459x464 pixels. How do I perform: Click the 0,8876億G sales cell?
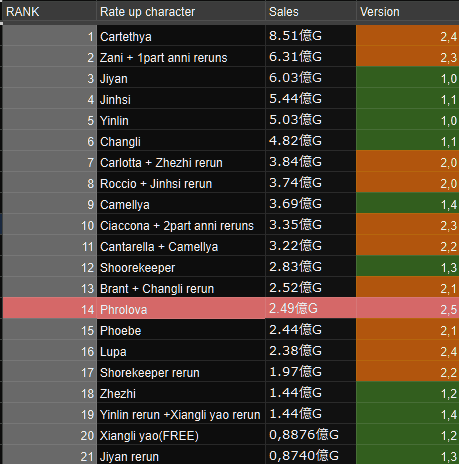(x=311, y=435)
